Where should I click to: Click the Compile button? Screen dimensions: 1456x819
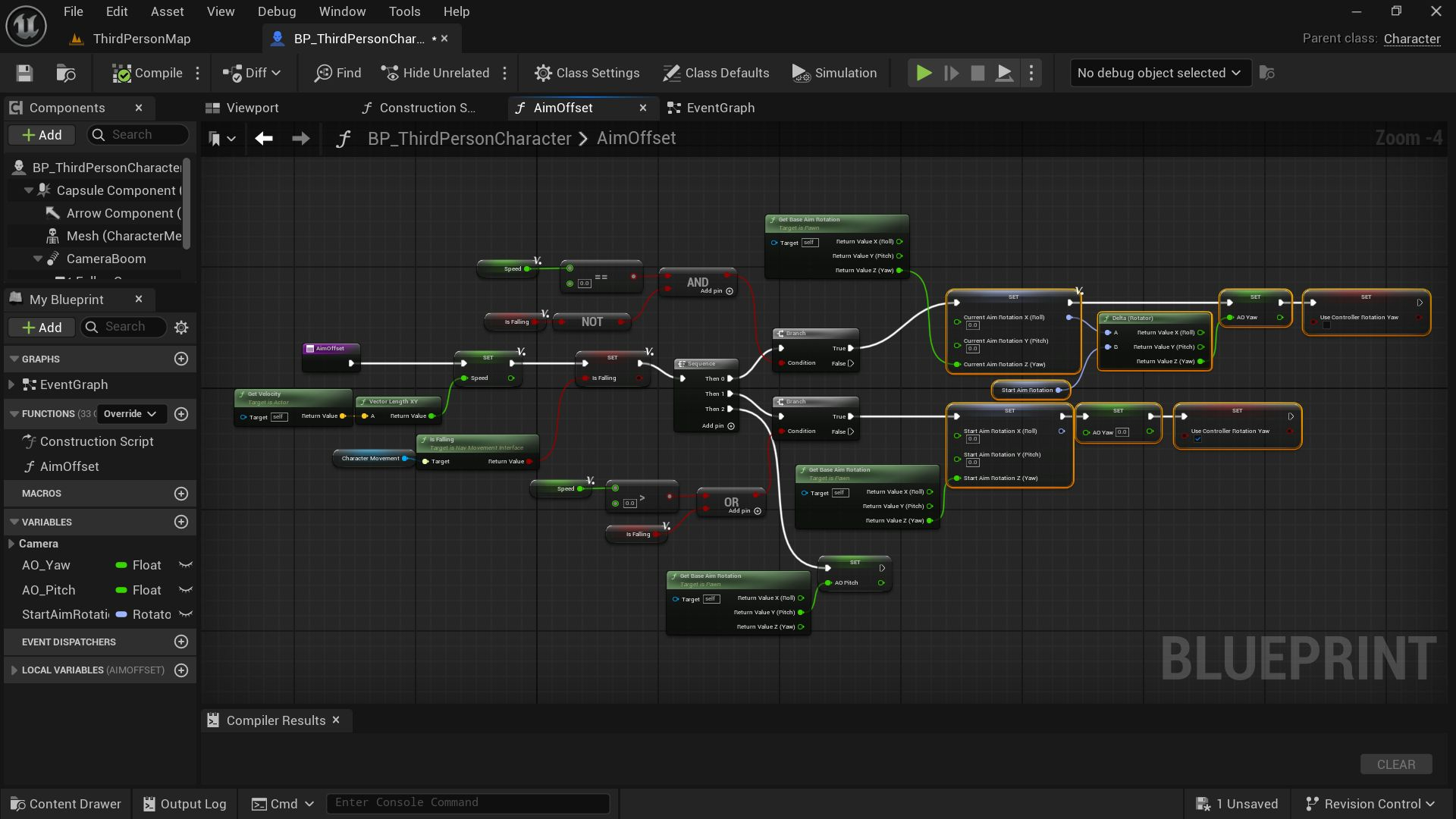click(x=148, y=73)
